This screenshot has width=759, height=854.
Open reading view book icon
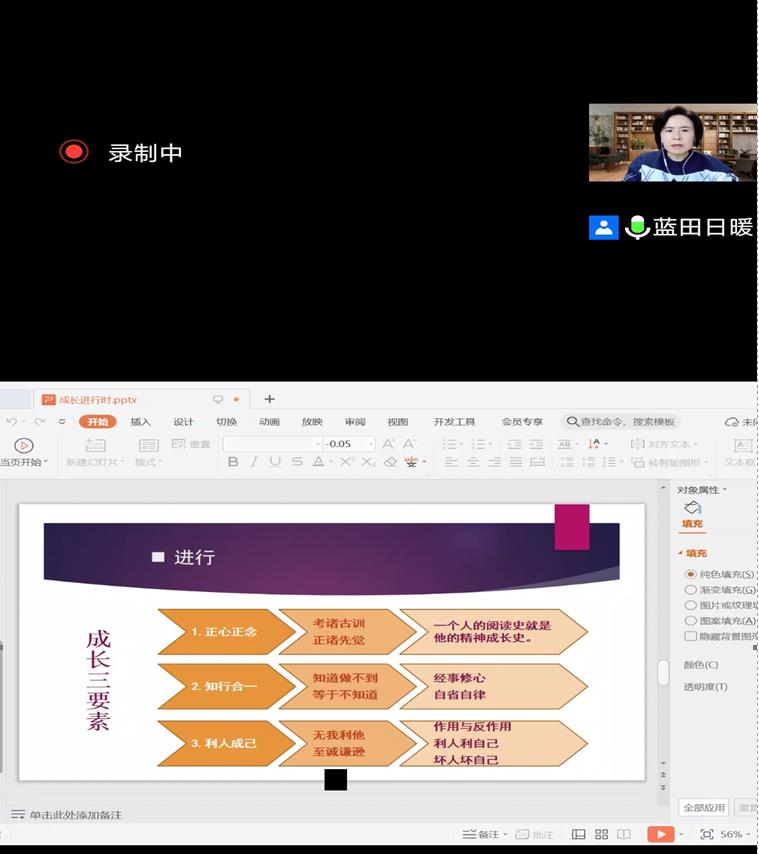point(624,834)
